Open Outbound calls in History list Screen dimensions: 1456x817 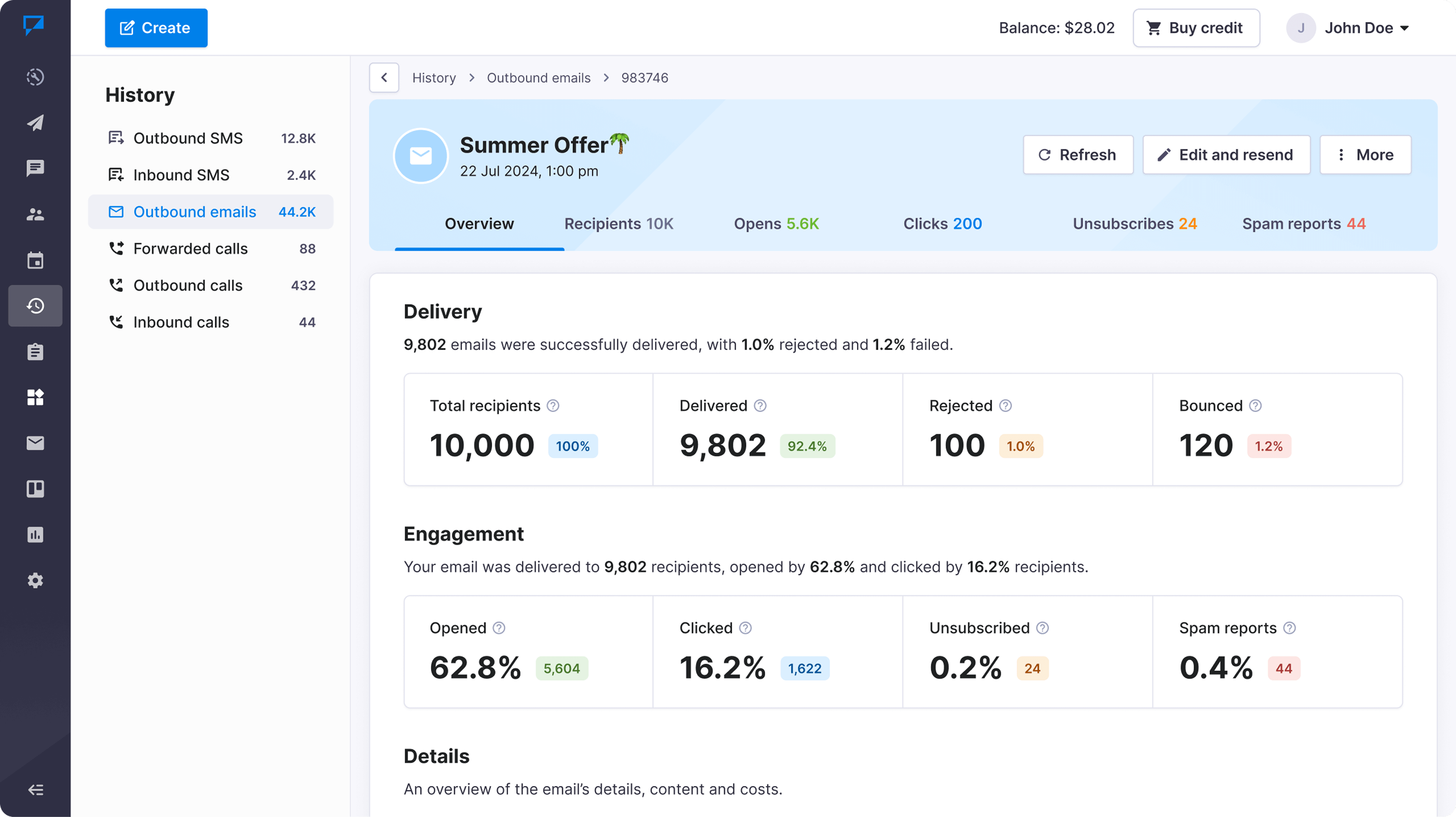pyautogui.click(x=211, y=285)
